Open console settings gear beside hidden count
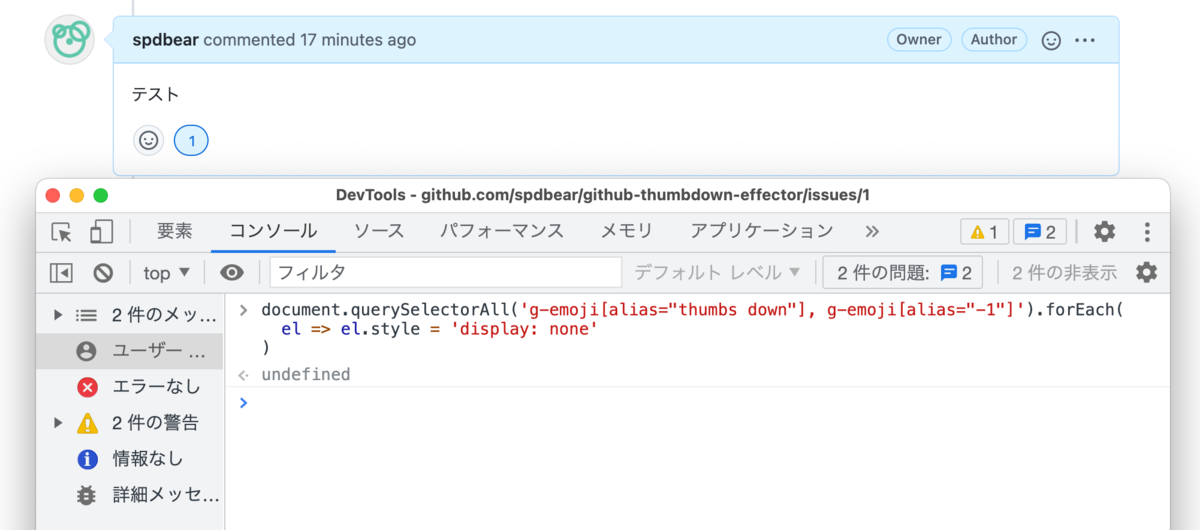This screenshot has height=530, width=1200. tap(1146, 272)
